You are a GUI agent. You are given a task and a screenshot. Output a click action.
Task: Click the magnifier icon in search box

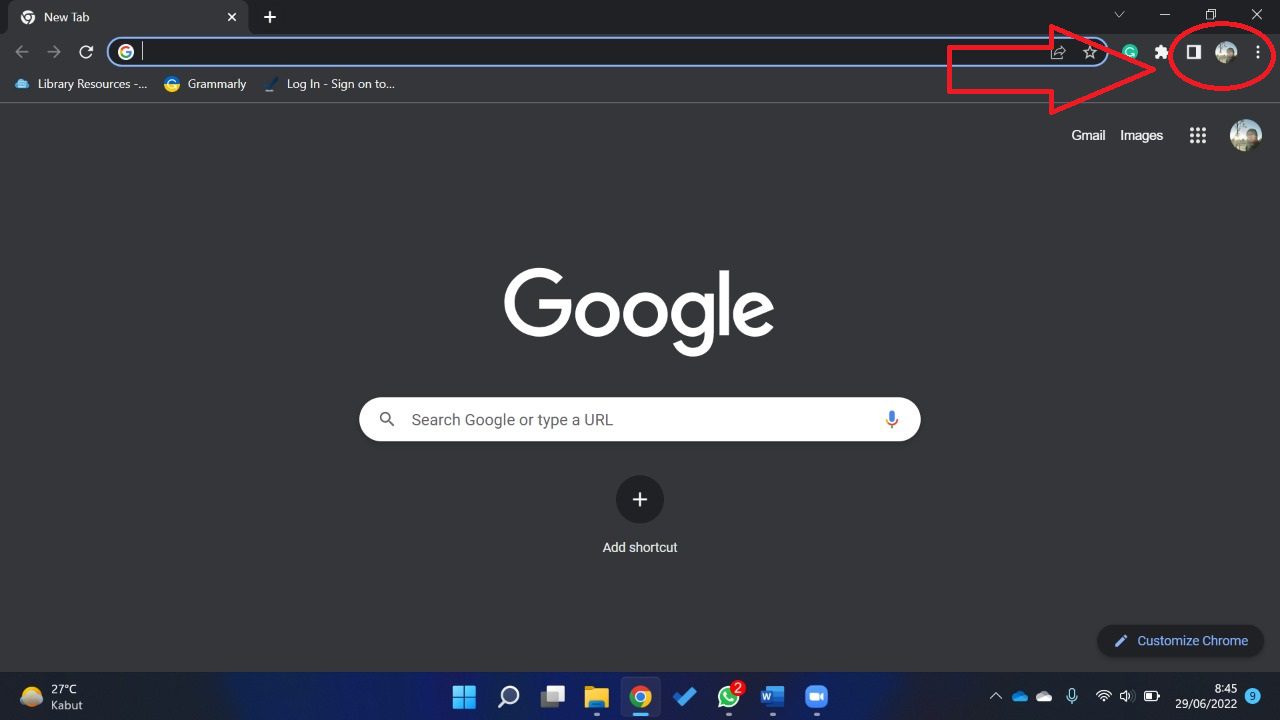tap(387, 420)
